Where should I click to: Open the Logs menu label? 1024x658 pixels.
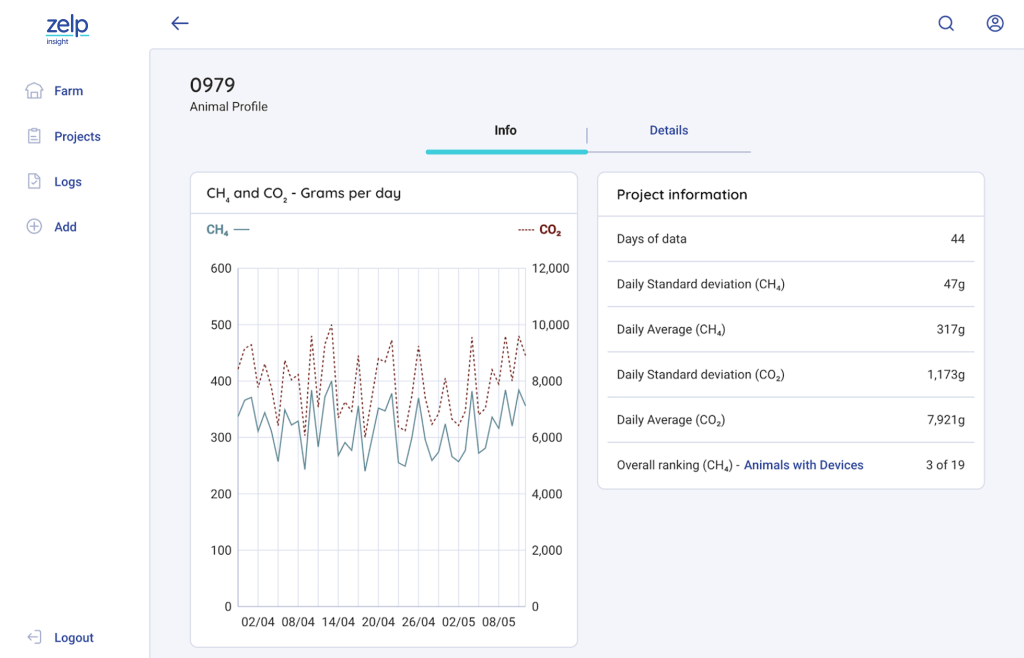[68, 182]
